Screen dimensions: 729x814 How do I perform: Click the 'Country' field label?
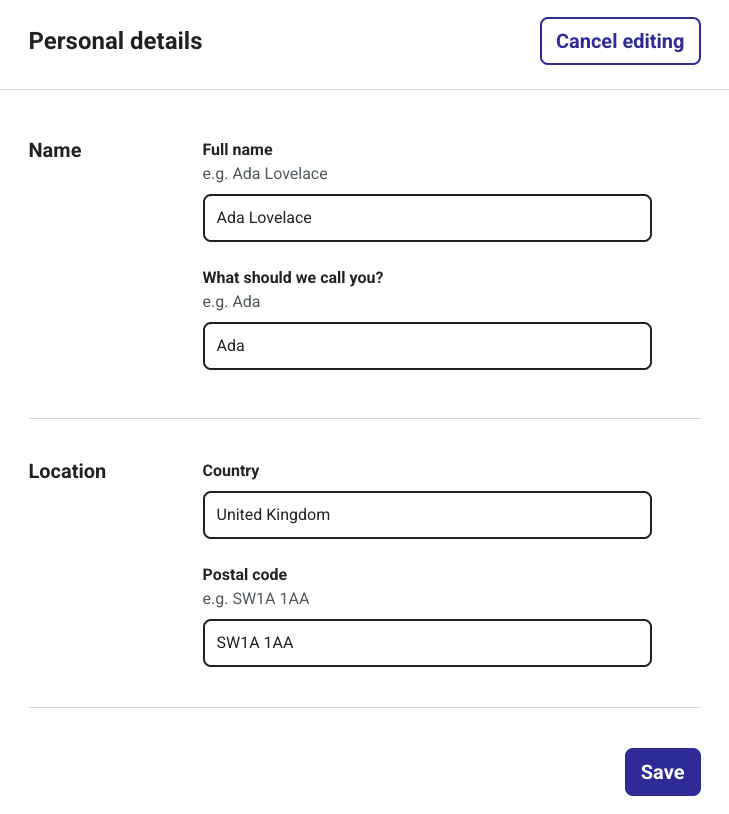231,471
